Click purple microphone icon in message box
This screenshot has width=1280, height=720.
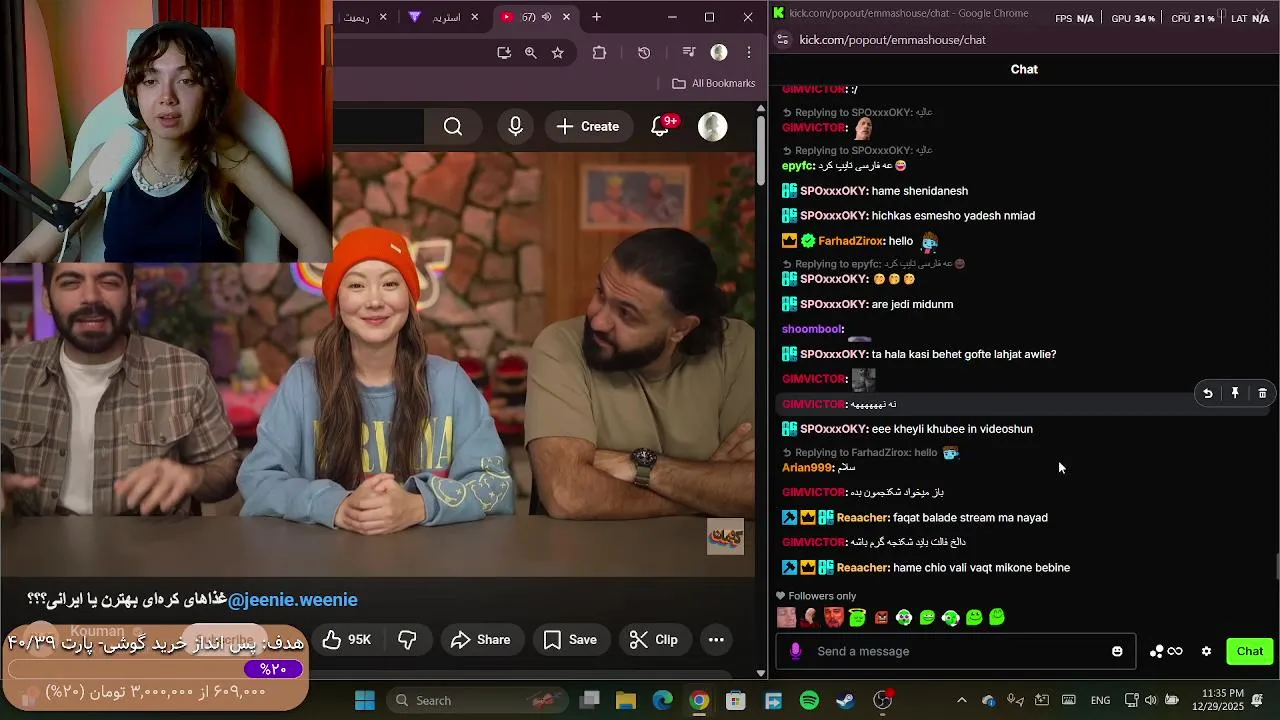(796, 651)
